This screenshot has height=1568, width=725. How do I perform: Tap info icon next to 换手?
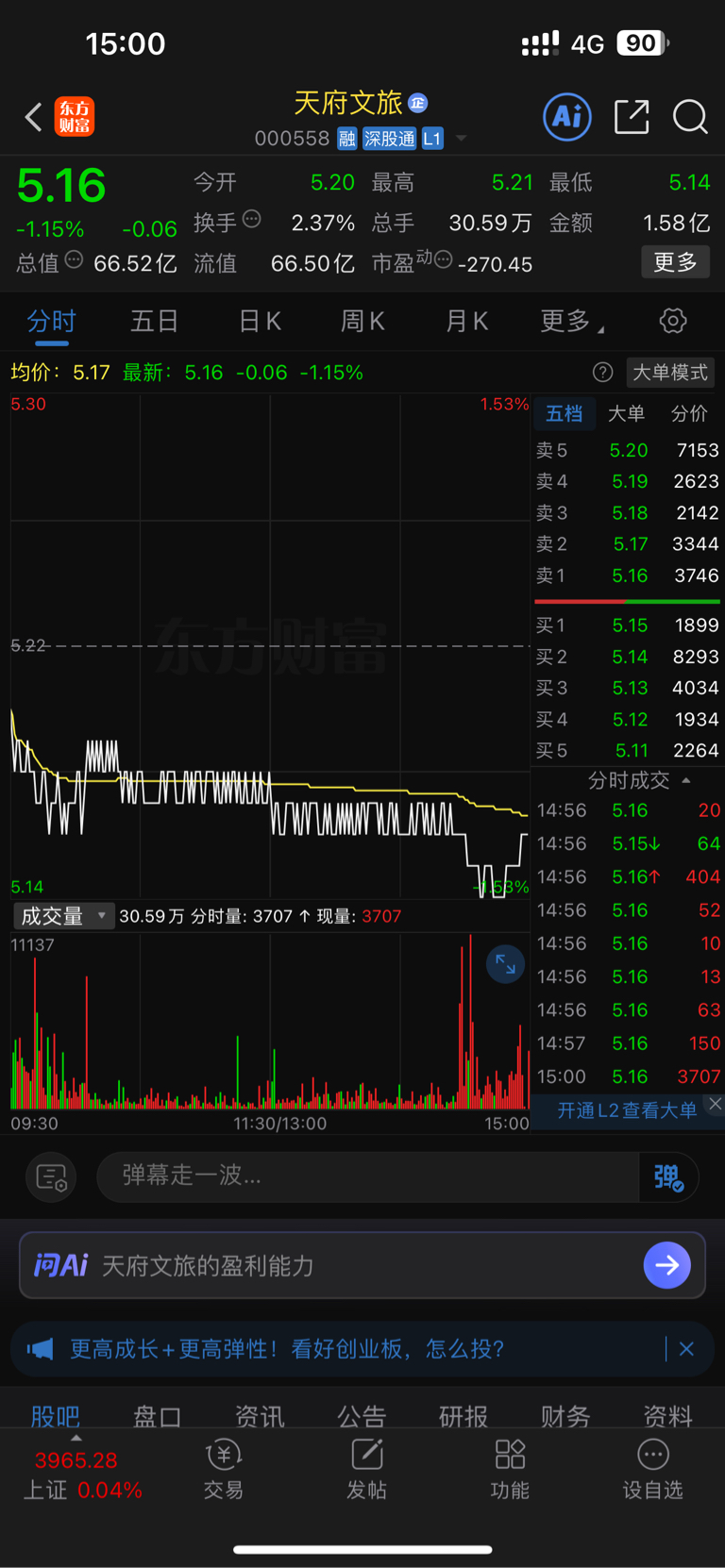pos(251,219)
